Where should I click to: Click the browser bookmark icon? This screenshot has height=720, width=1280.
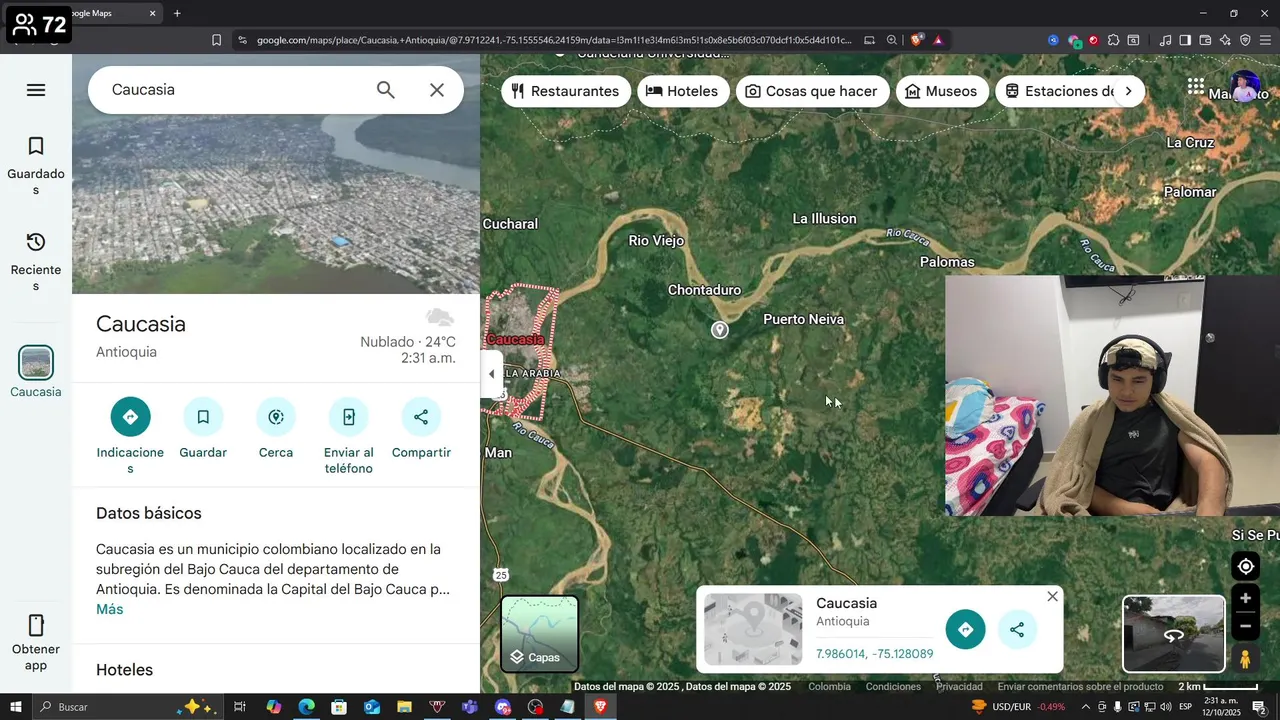pyautogui.click(x=216, y=40)
